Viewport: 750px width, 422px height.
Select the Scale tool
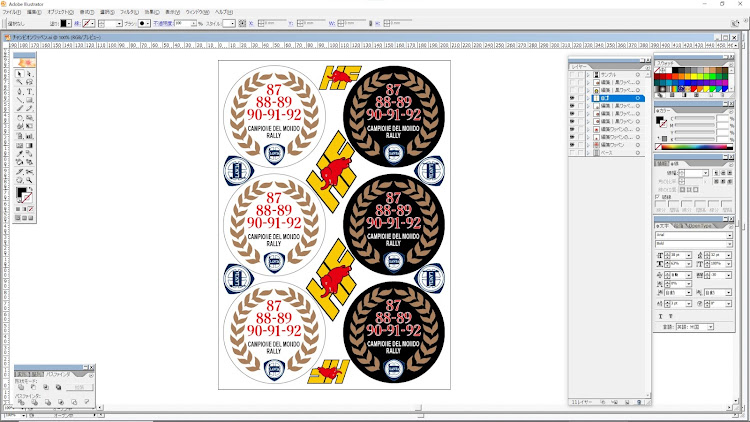coord(29,118)
